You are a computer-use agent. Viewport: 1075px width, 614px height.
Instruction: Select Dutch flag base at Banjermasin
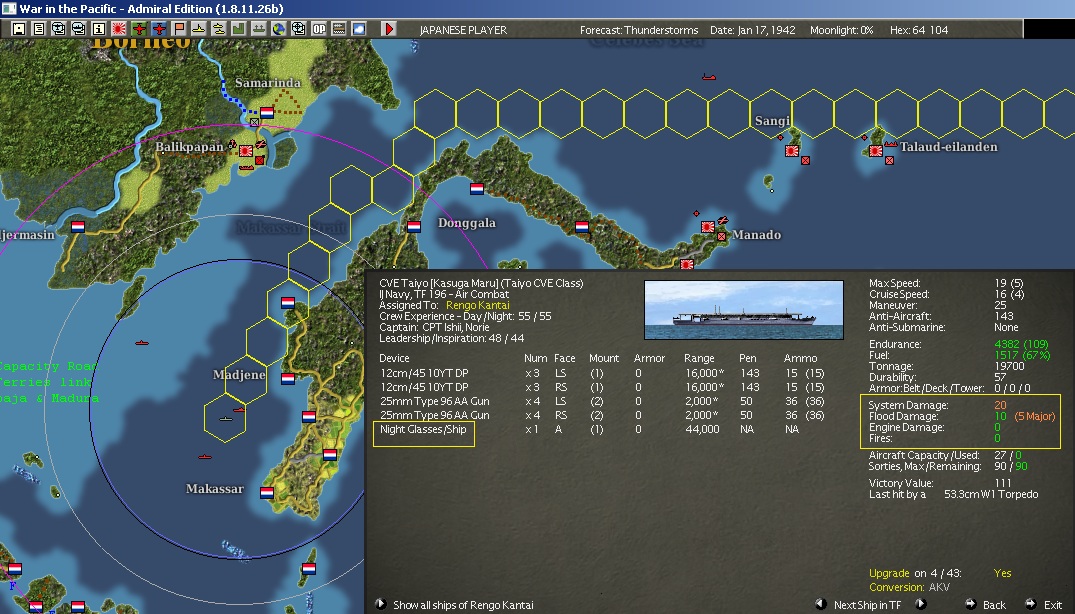click(78, 227)
